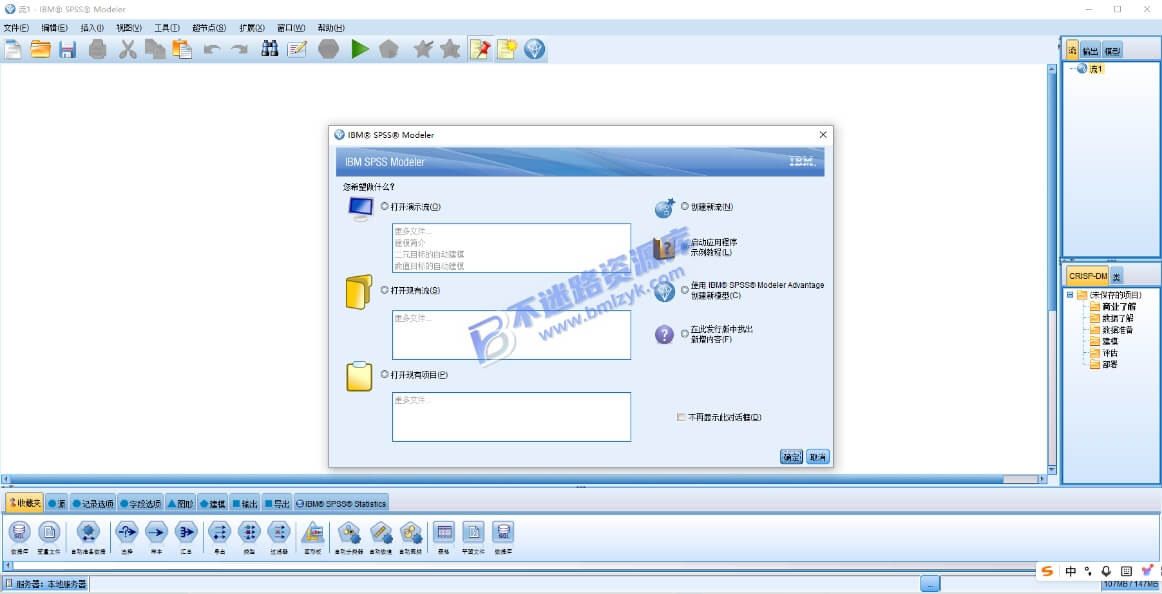Confirm the dialog with 确定 button
Image resolution: width=1162 pixels, height=594 pixels.
click(x=791, y=457)
